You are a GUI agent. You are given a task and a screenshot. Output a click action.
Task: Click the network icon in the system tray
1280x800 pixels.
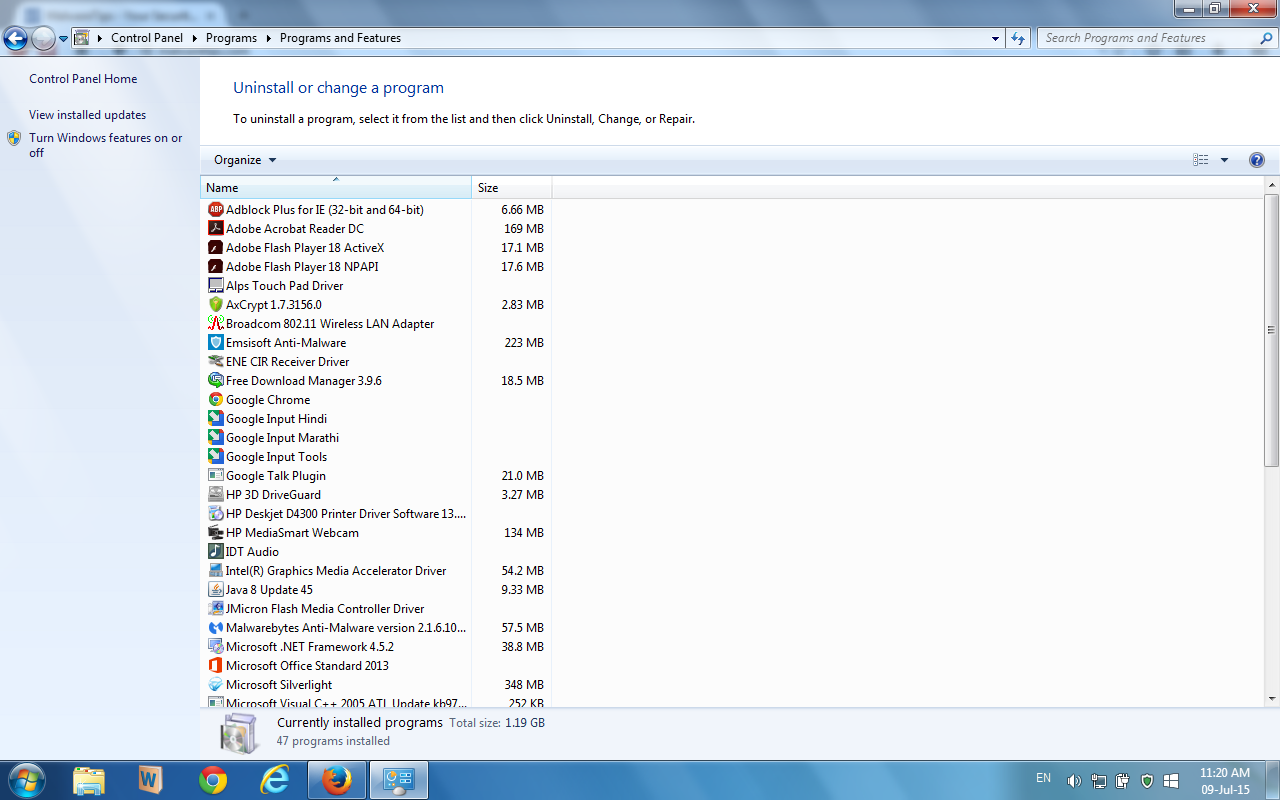pos(1099,781)
